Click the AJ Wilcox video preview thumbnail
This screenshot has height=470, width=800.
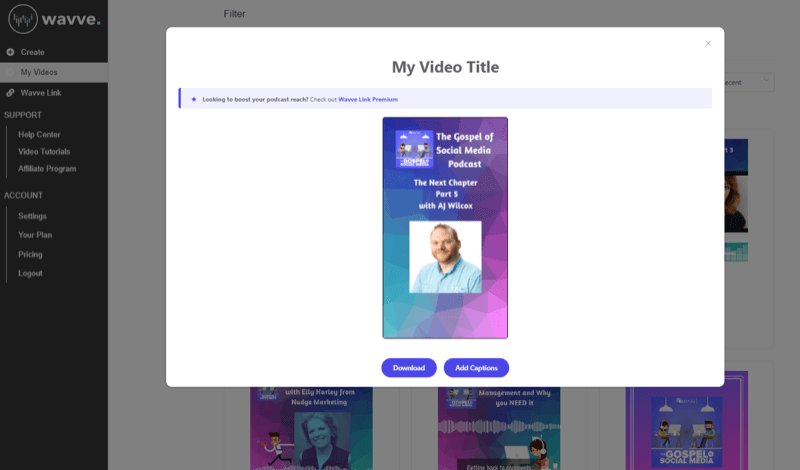[x=445, y=228]
